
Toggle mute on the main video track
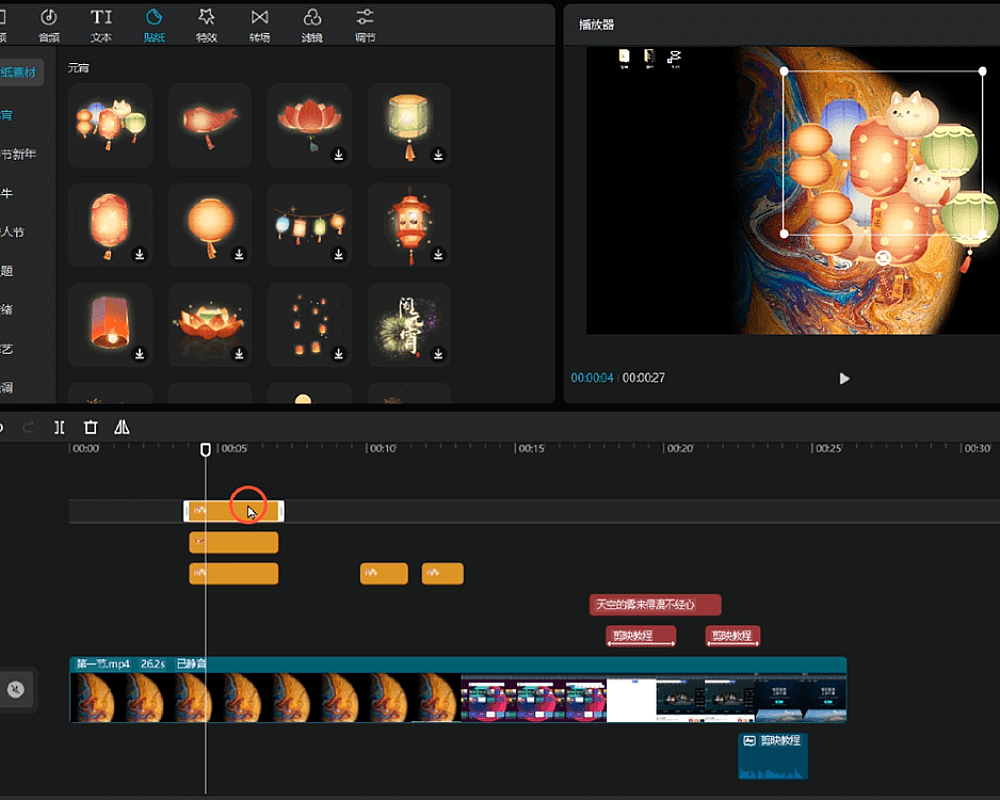click(x=15, y=689)
